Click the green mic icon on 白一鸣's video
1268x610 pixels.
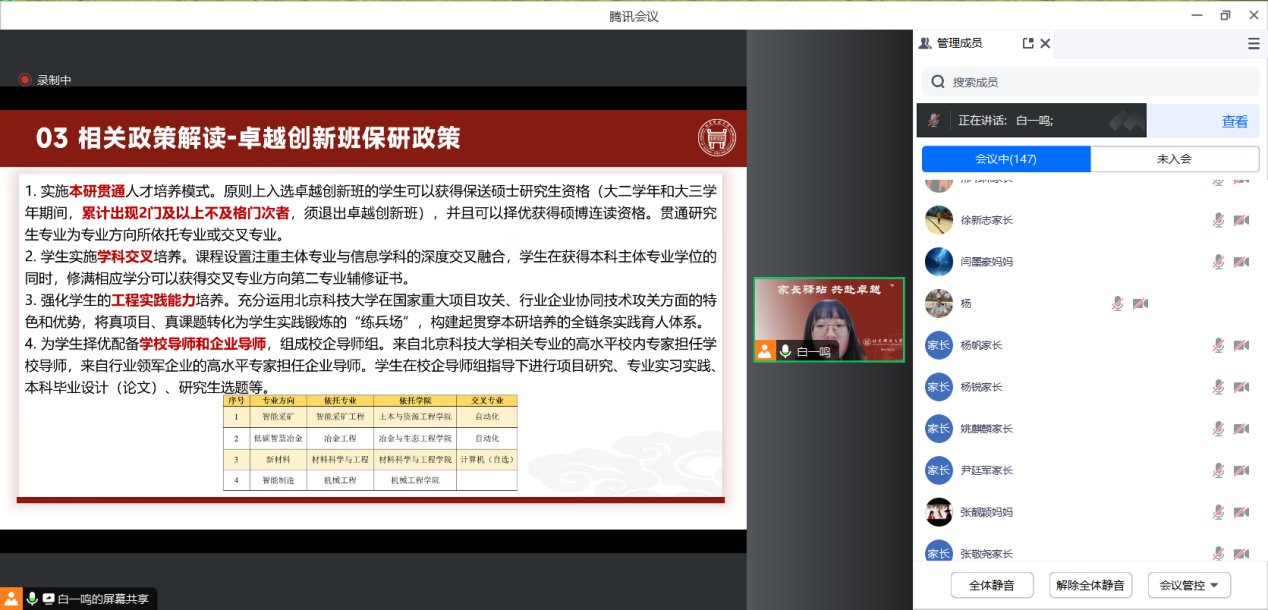(786, 351)
